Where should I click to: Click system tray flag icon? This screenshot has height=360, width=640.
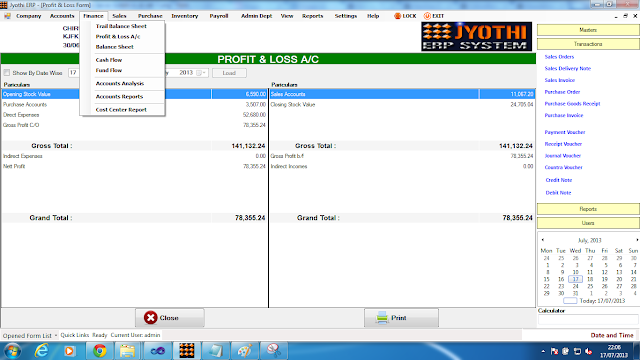click(554, 351)
